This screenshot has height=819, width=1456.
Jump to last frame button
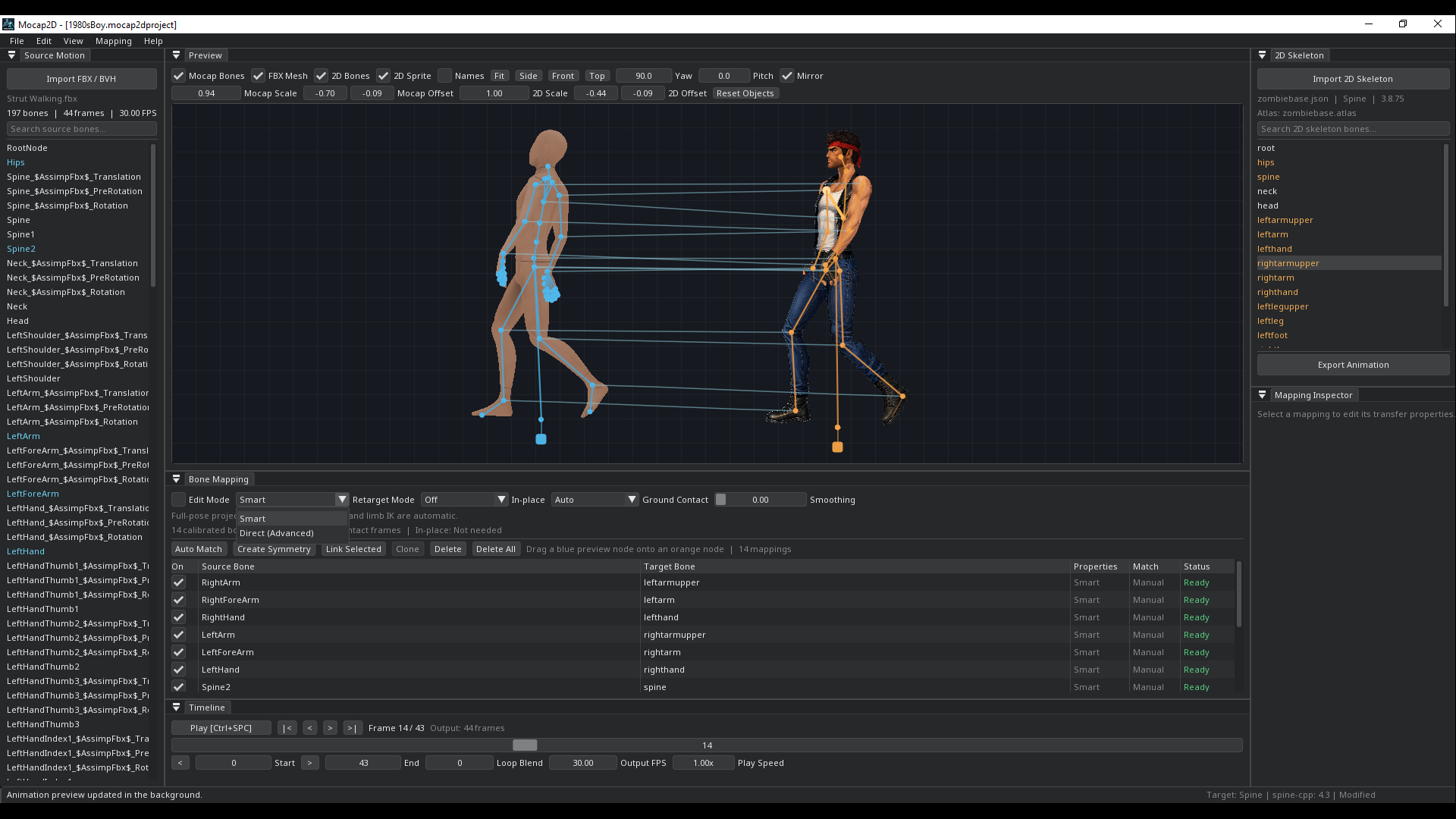pos(352,728)
